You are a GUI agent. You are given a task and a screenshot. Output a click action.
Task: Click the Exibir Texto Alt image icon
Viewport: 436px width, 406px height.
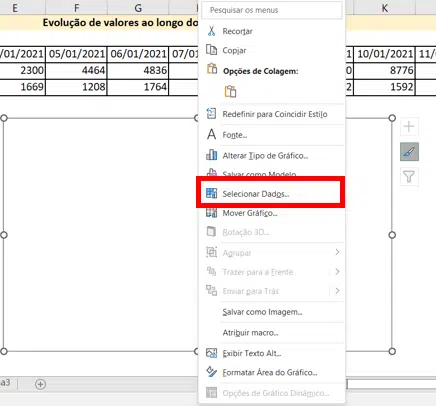[x=212, y=353]
